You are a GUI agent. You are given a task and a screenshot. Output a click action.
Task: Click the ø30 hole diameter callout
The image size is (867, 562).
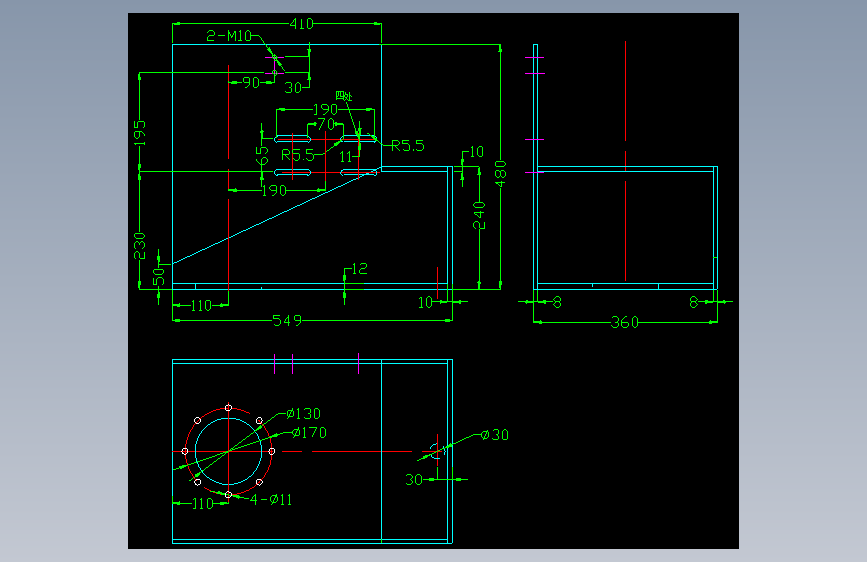pyautogui.click(x=495, y=435)
